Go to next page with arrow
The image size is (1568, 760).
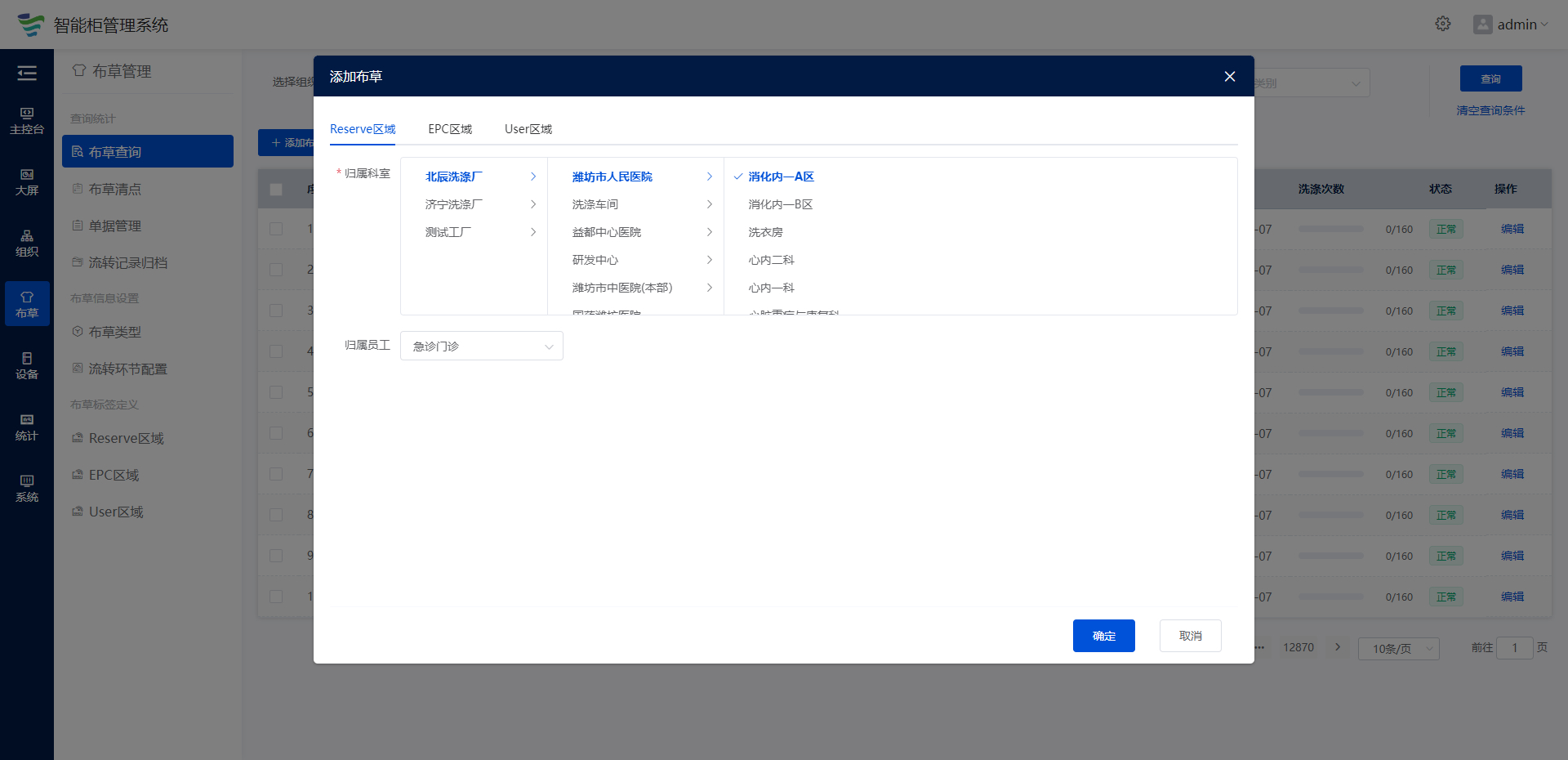tap(1338, 647)
